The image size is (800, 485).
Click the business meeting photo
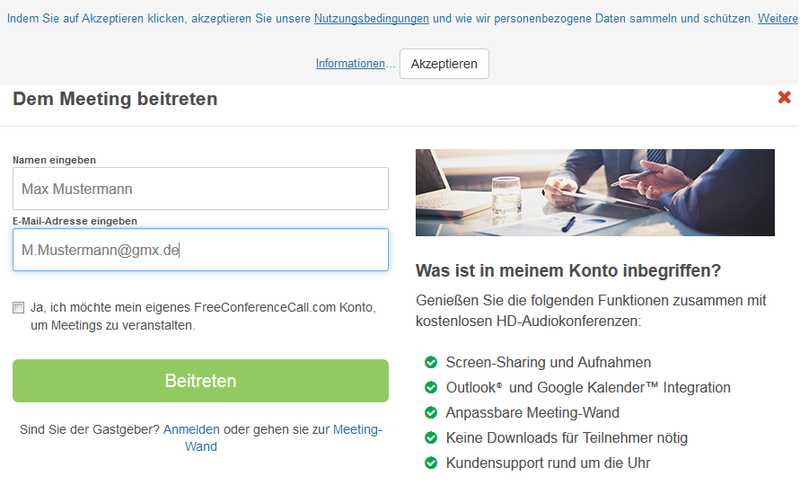click(x=595, y=192)
